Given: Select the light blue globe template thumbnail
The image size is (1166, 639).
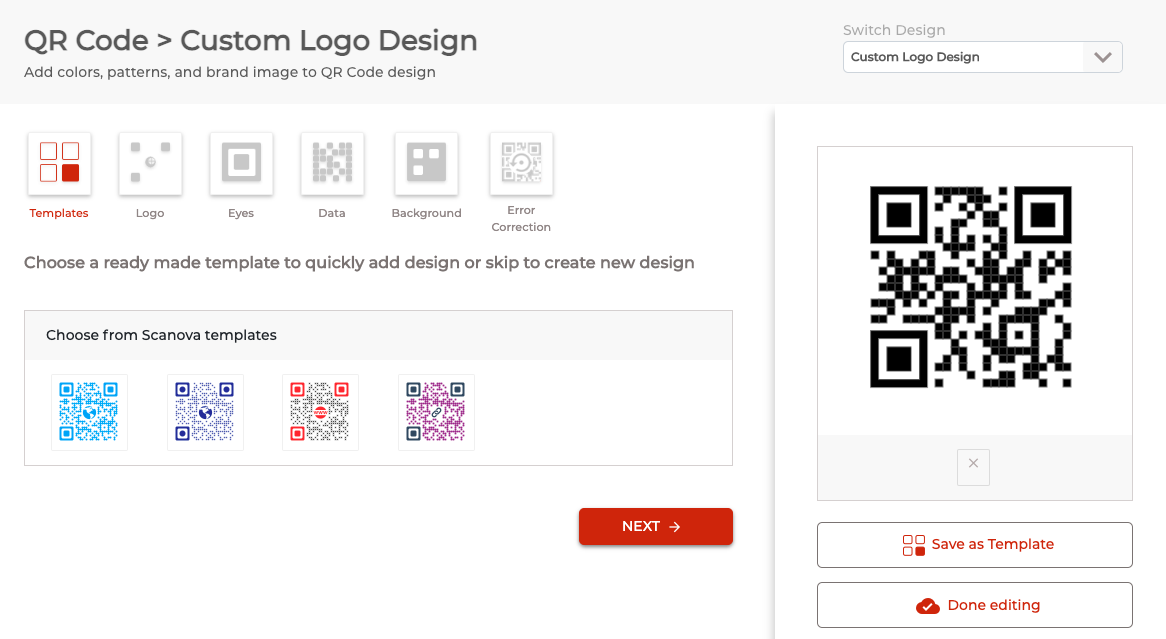Looking at the screenshot, I should pyautogui.click(x=89, y=412).
